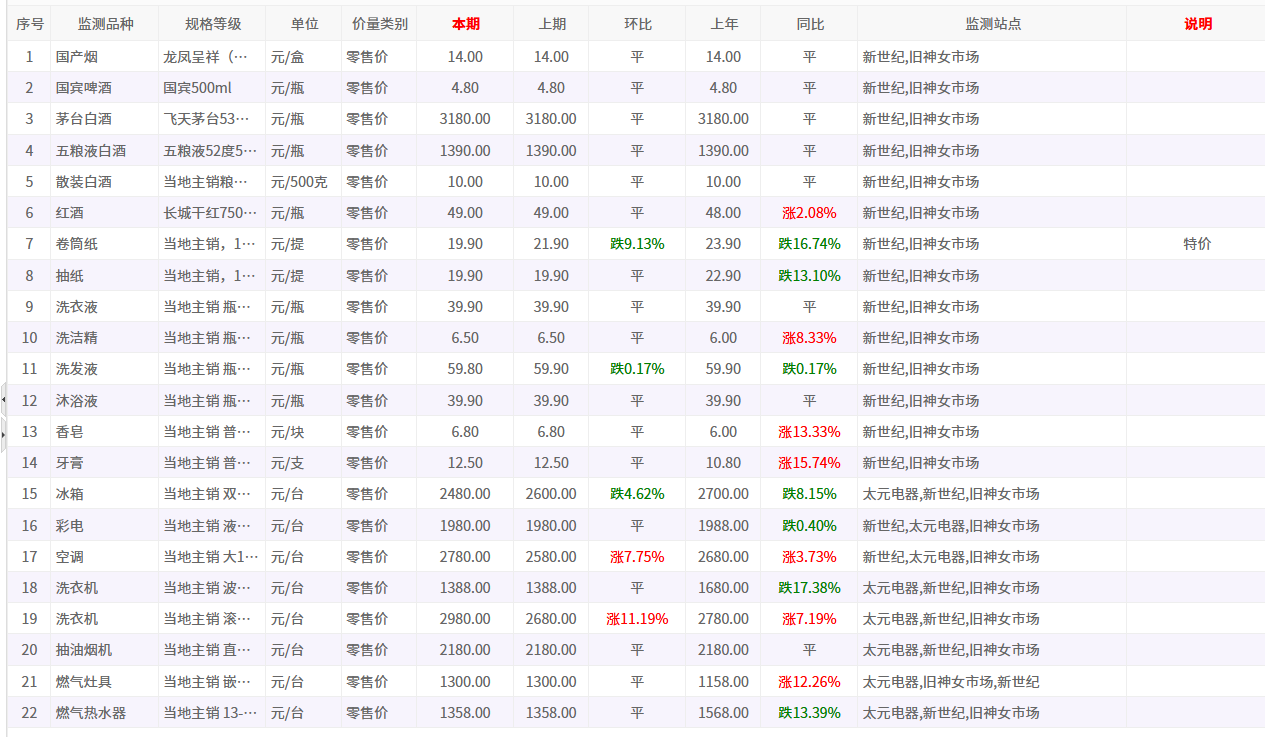The width and height of the screenshot is (1265, 737).
Task: Click 跌8.15% in the 冰箱 row
Action: pos(809,494)
